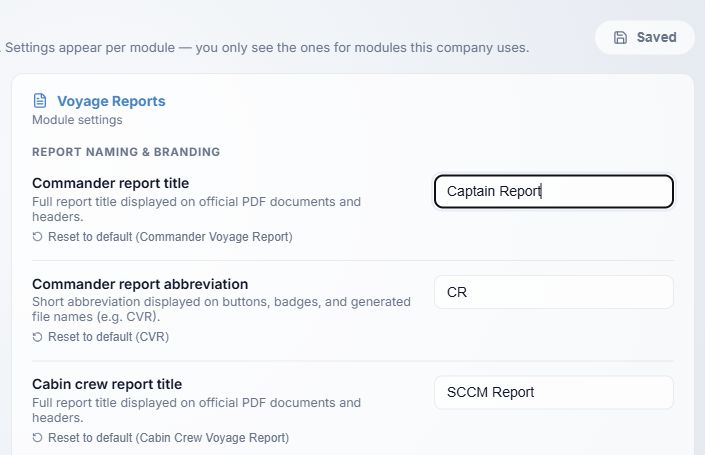Viewport: 705px width, 455px height.
Task: Edit the Cabin crew report title field
Action: click(x=553, y=393)
